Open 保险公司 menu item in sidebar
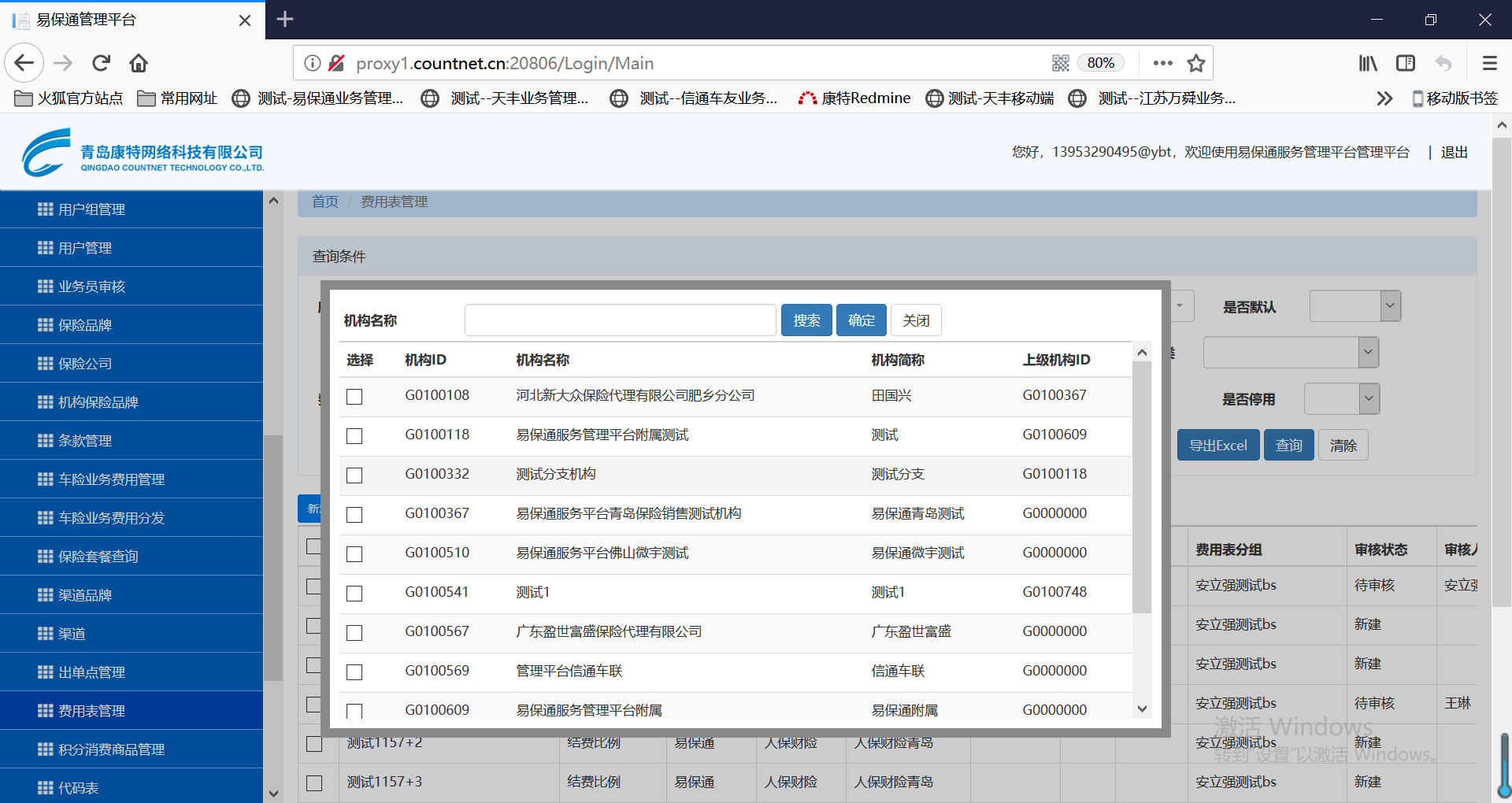The height and width of the screenshot is (803, 1512). point(85,364)
